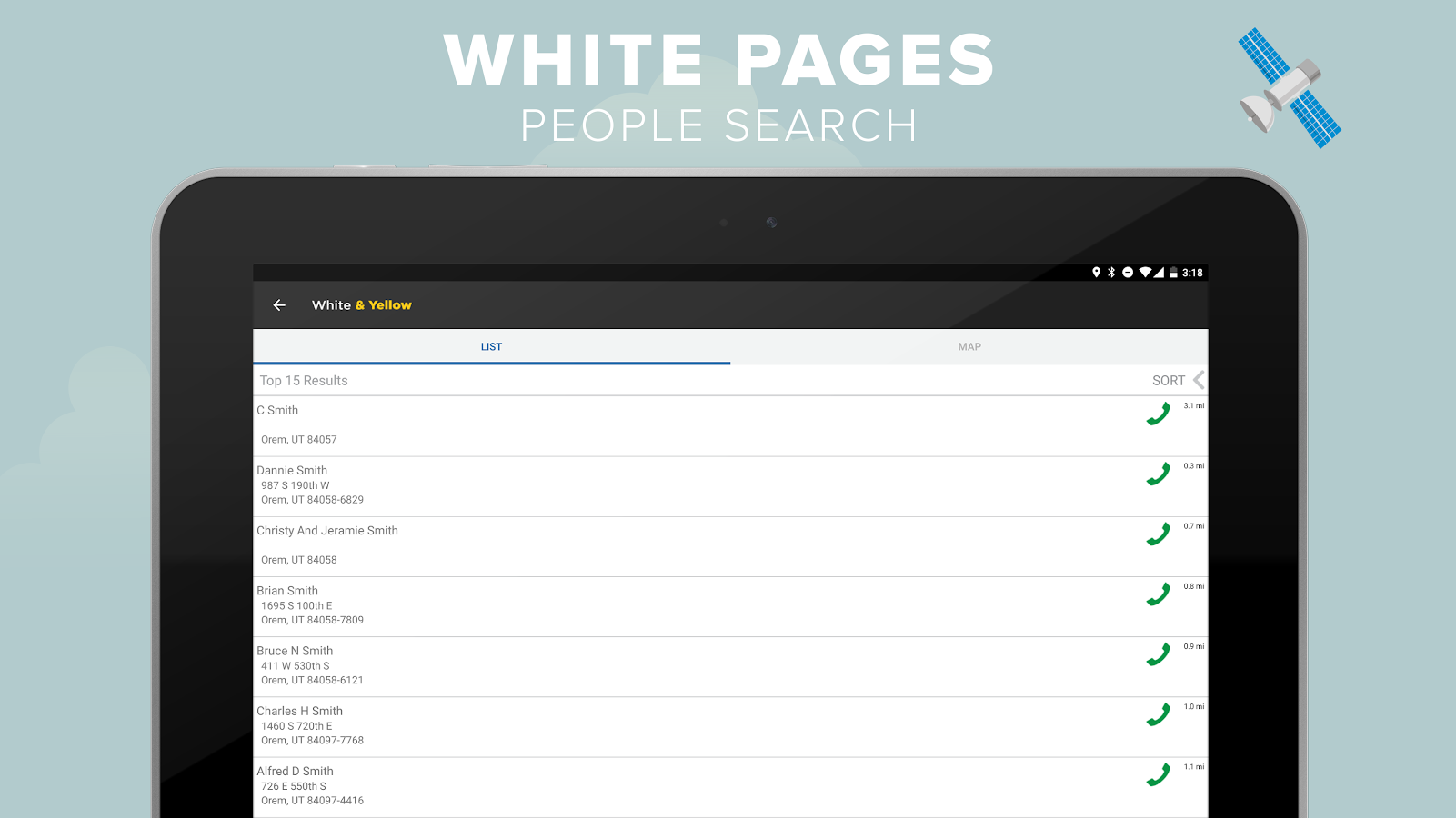This screenshot has height=818, width=1456.
Task: Tap the 1.0 mi distance label
Action: (1194, 707)
